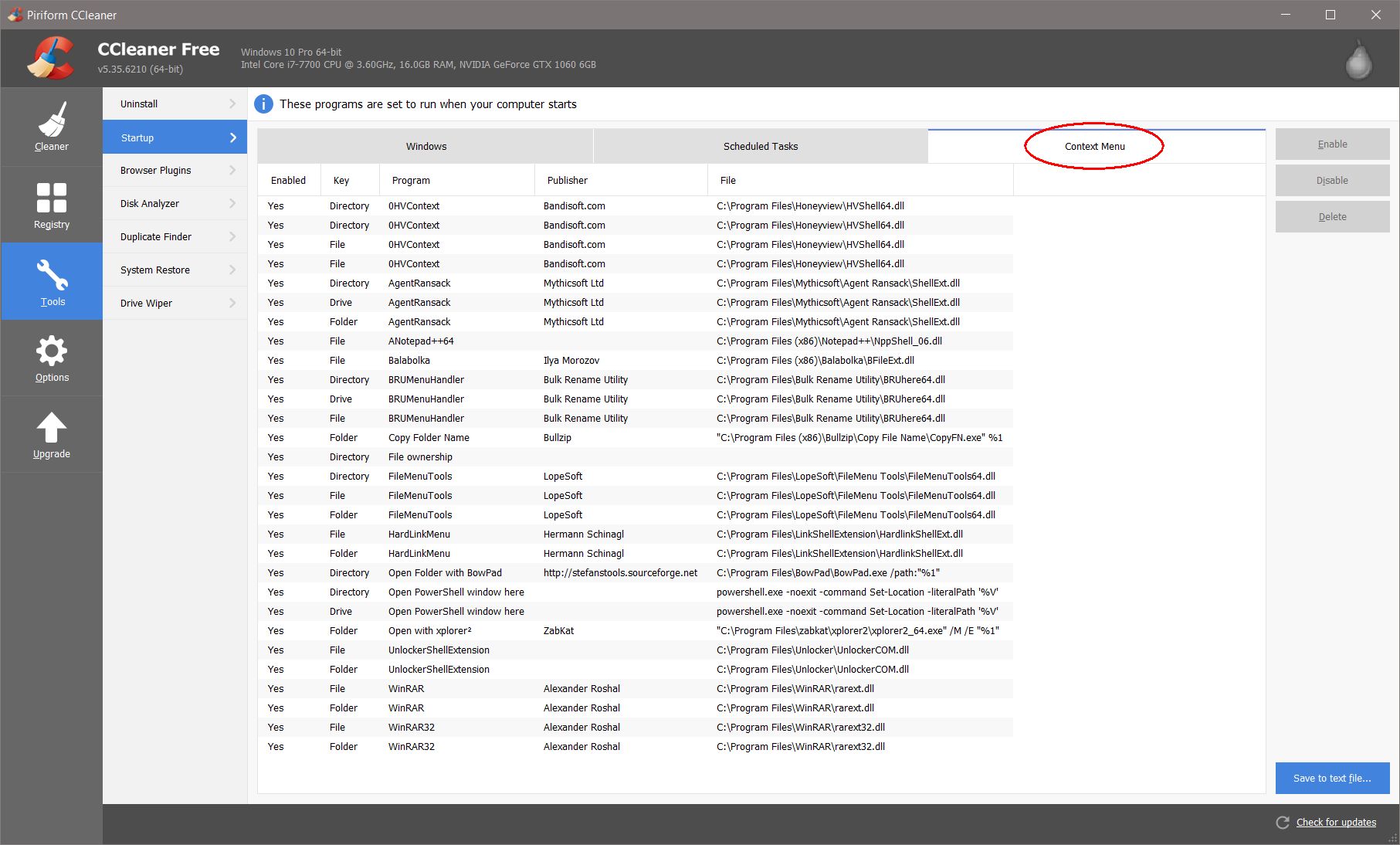Sort the list by the Program column
The width and height of the screenshot is (1400, 845).
click(457, 180)
